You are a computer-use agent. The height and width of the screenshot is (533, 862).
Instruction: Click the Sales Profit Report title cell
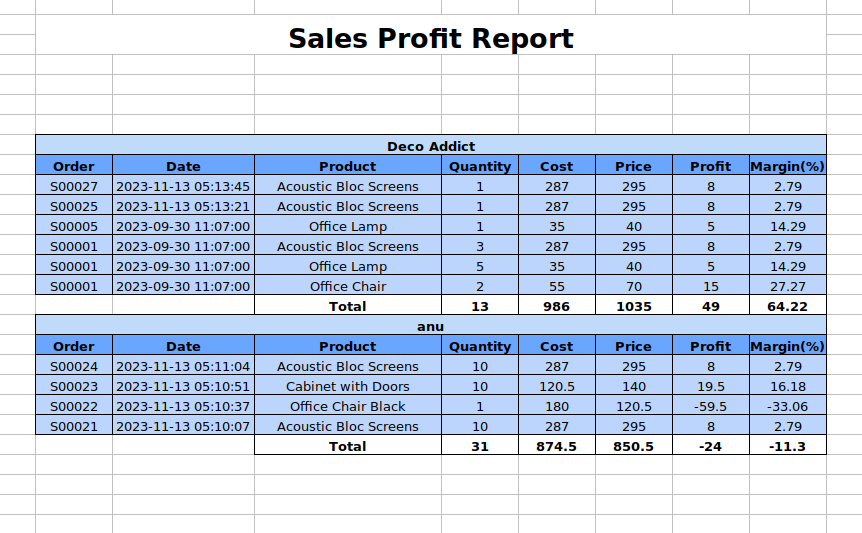(x=430, y=39)
